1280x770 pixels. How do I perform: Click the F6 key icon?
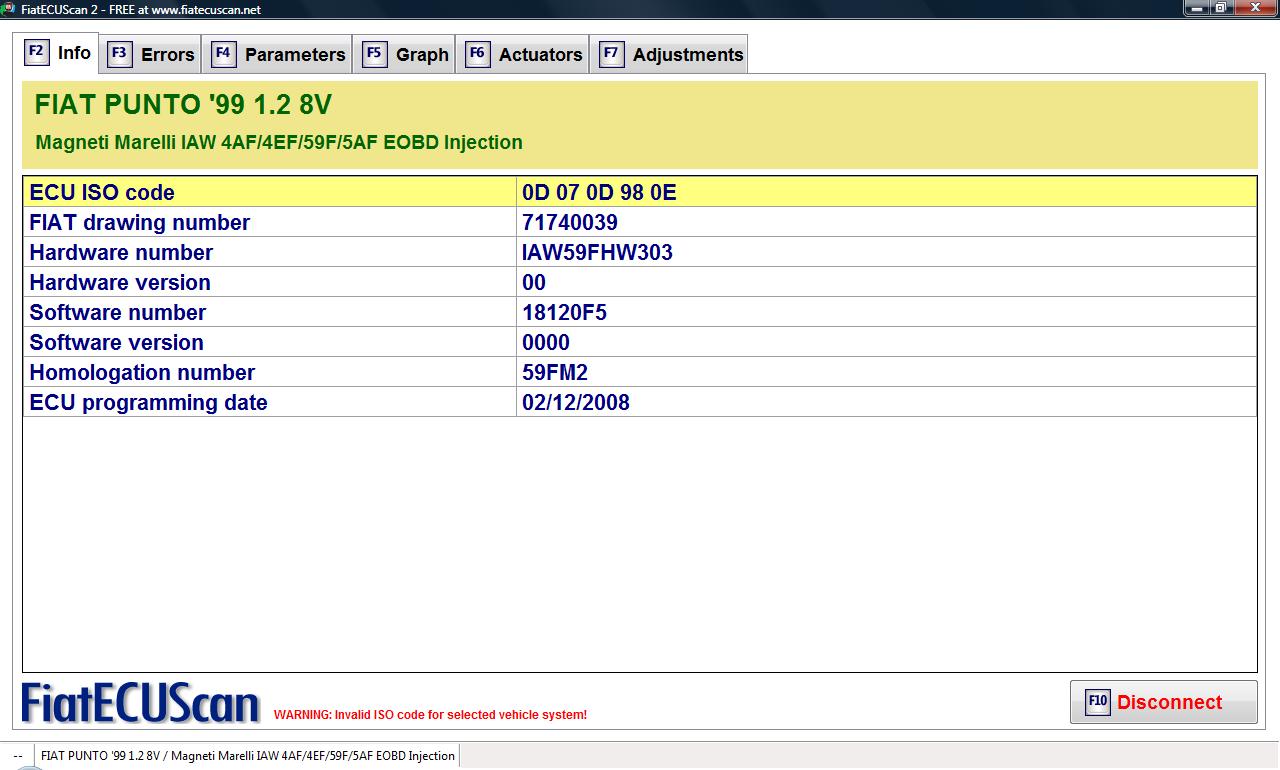477,53
